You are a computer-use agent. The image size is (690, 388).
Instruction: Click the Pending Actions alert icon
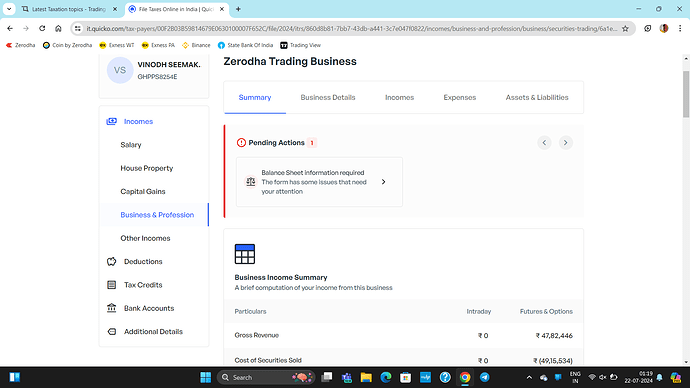pyautogui.click(x=241, y=143)
